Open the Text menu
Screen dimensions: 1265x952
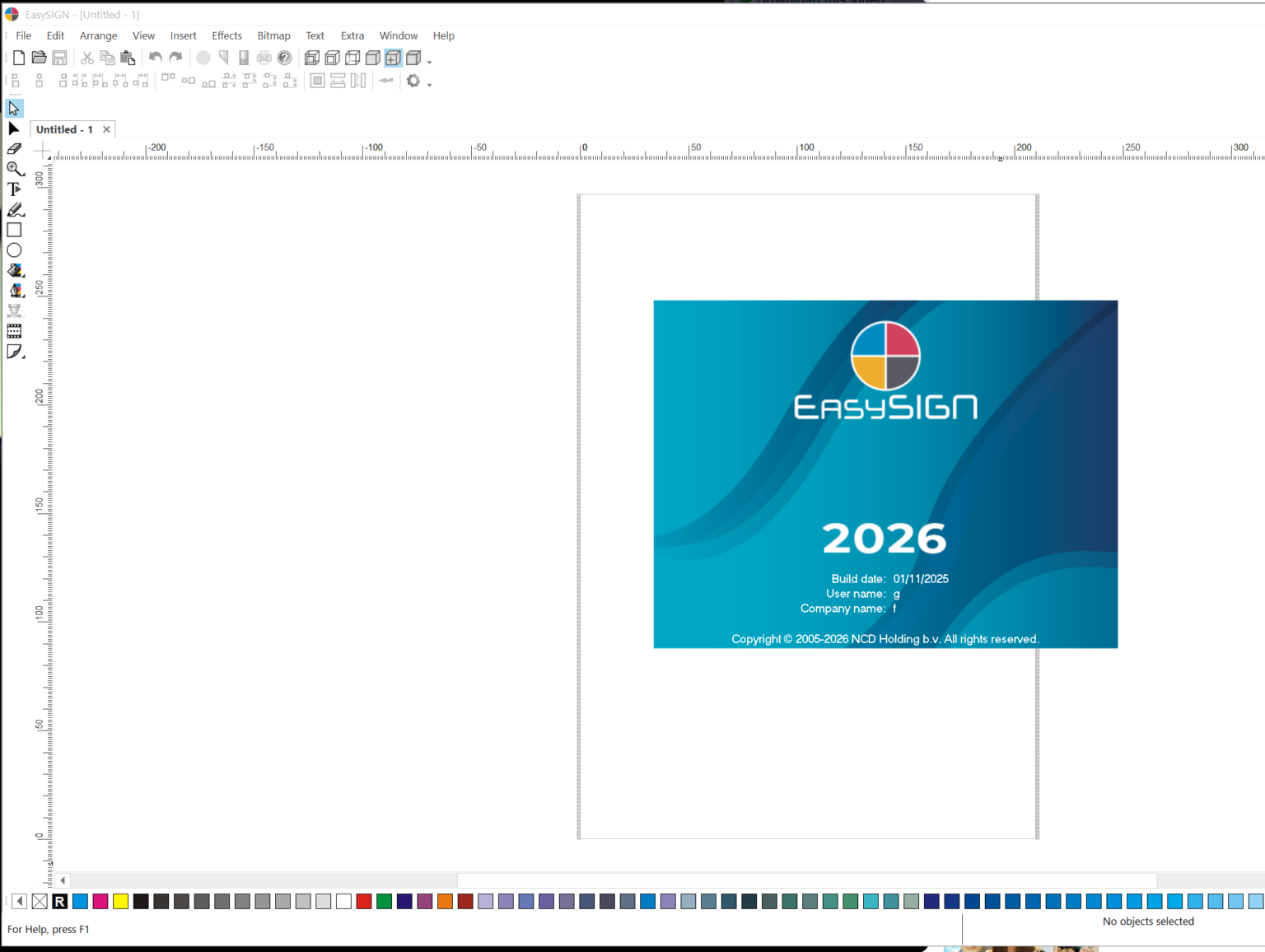[315, 35]
